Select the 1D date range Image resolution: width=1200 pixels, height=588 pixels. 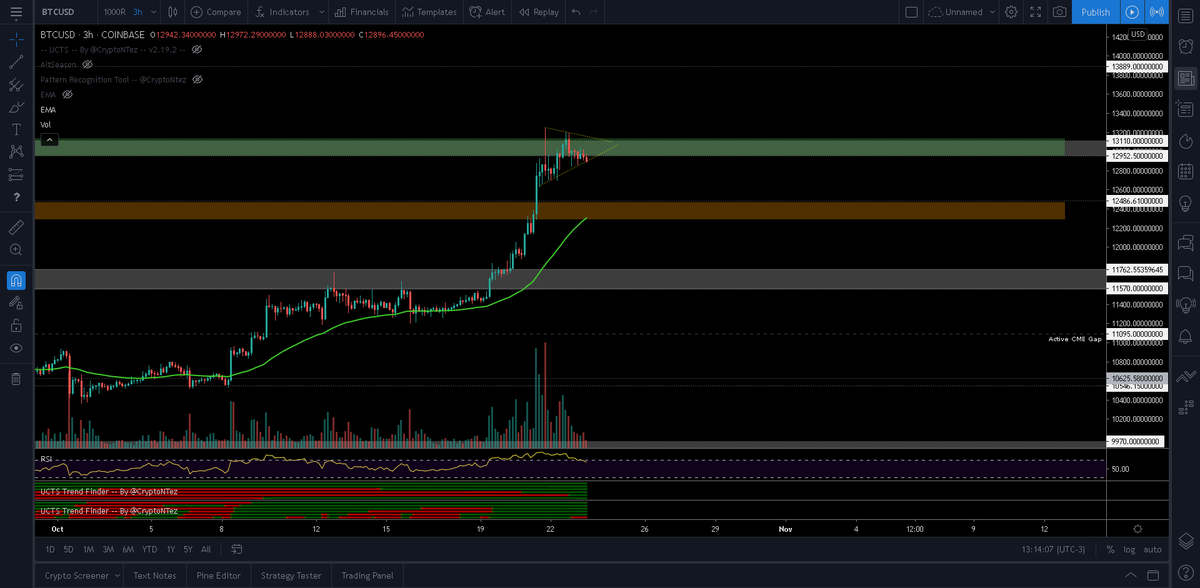pos(51,549)
